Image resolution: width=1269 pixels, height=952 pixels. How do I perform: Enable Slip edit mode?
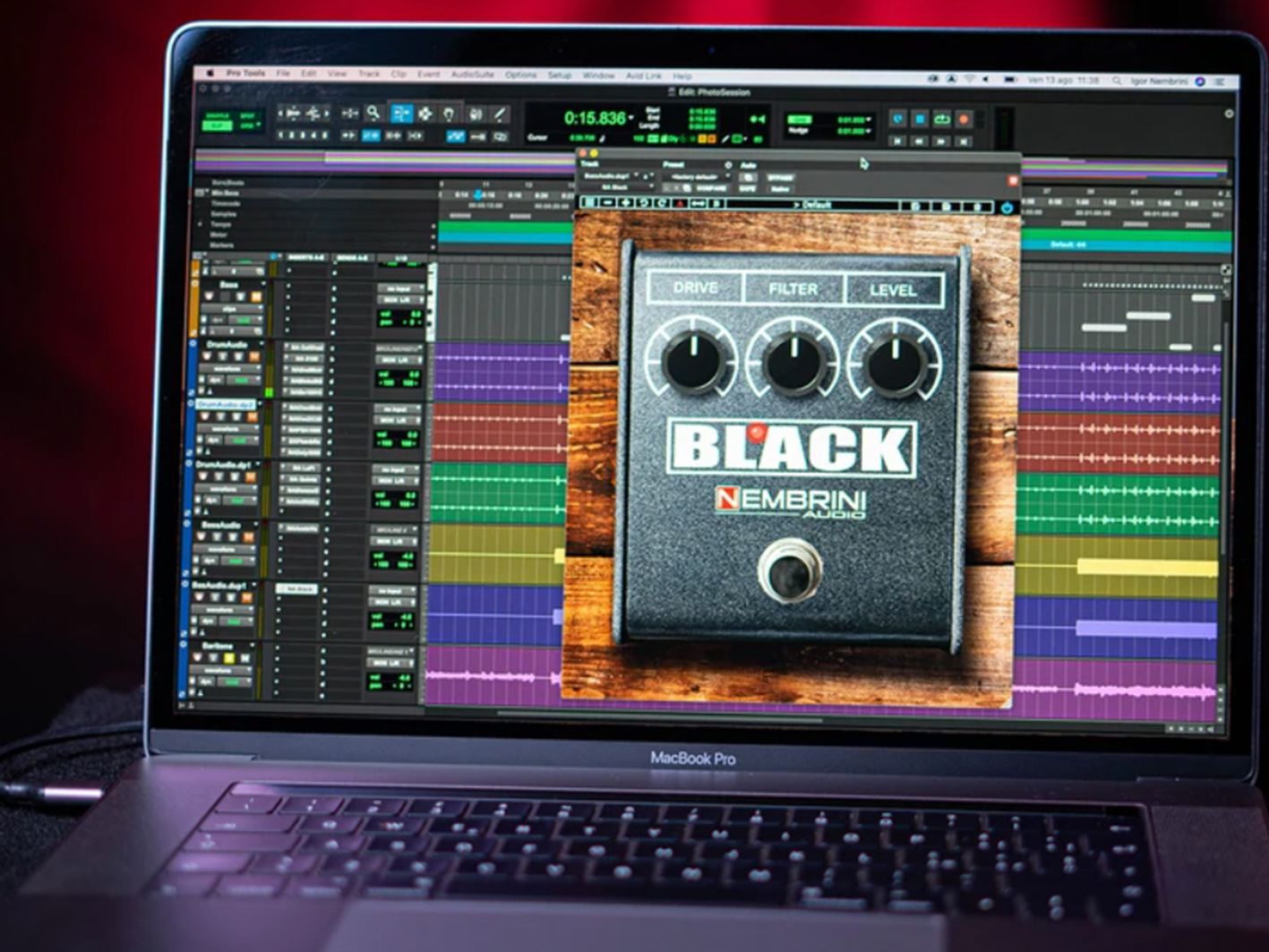tap(217, 126)
